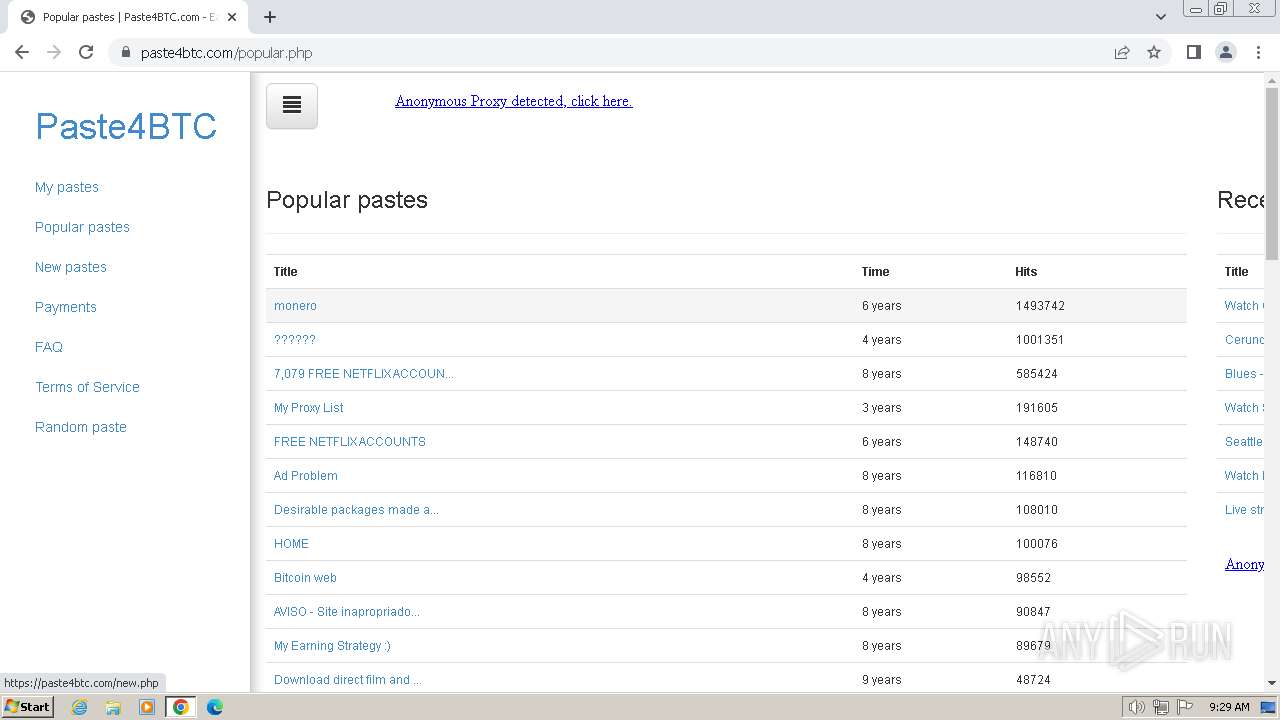1280x720 pixels.
Task: Open Terms of Service
Action: [x=87, y=387]
